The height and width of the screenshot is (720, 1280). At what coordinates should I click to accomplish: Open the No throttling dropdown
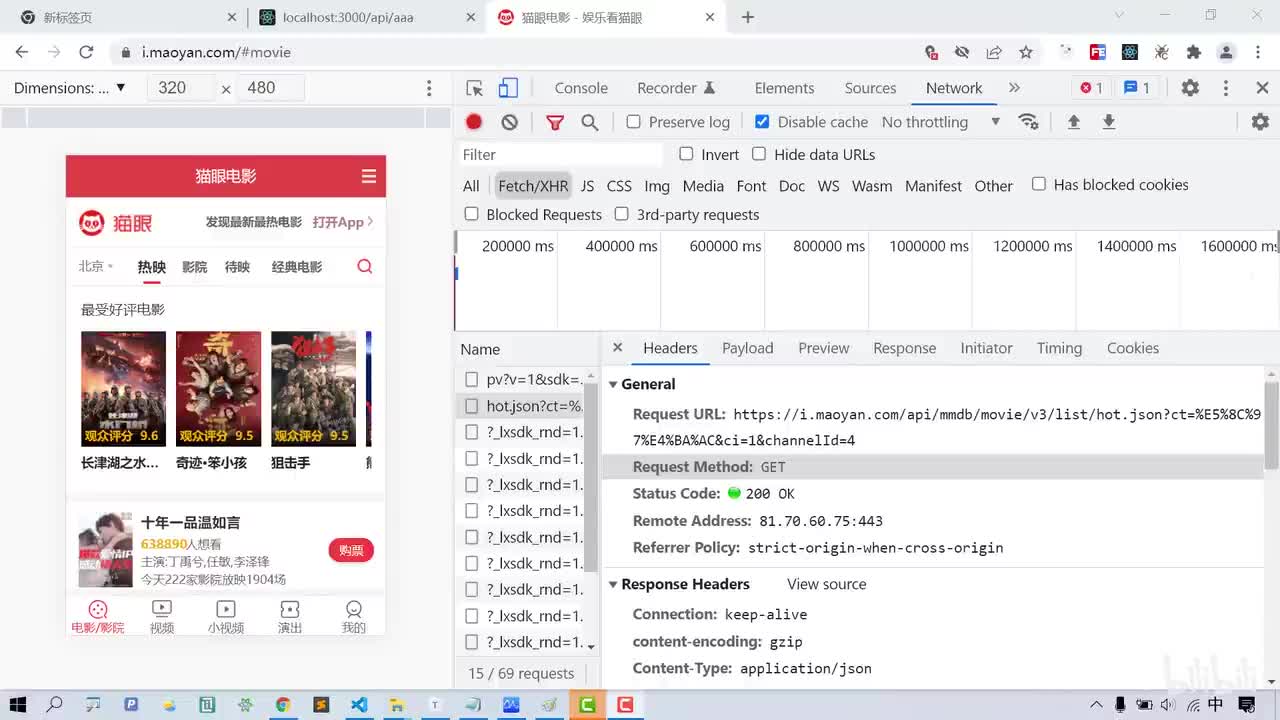(x=940, y=122)
